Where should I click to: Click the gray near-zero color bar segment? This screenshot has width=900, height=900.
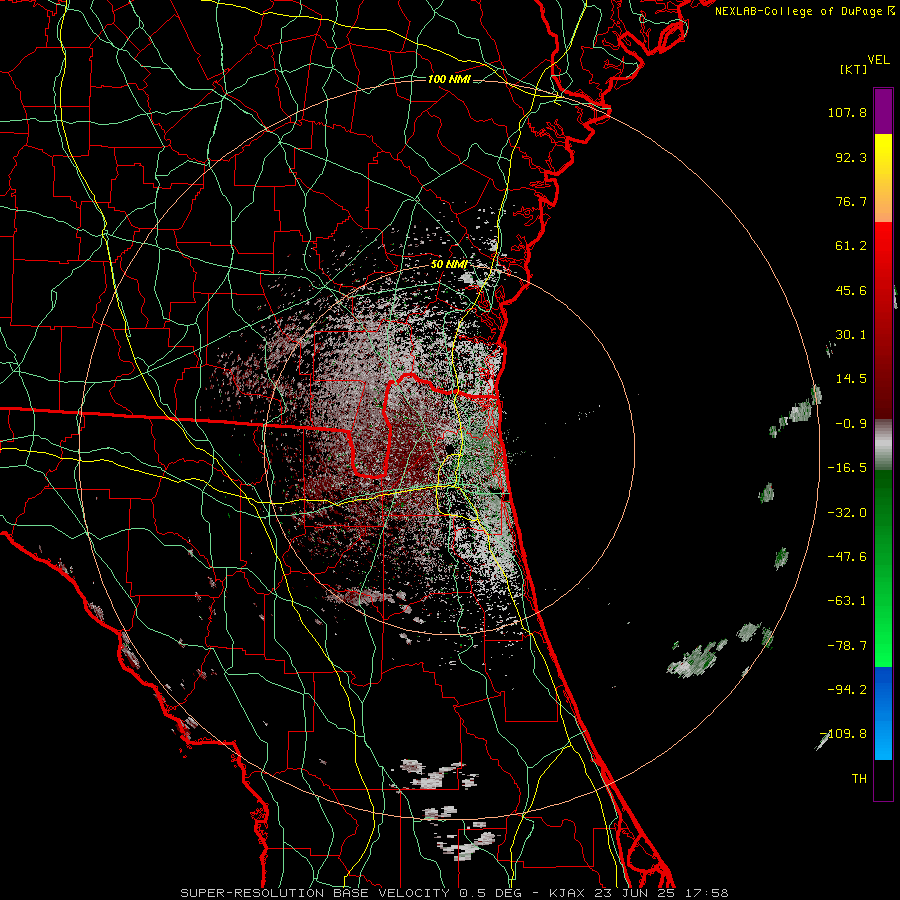[x=883, y=442]
